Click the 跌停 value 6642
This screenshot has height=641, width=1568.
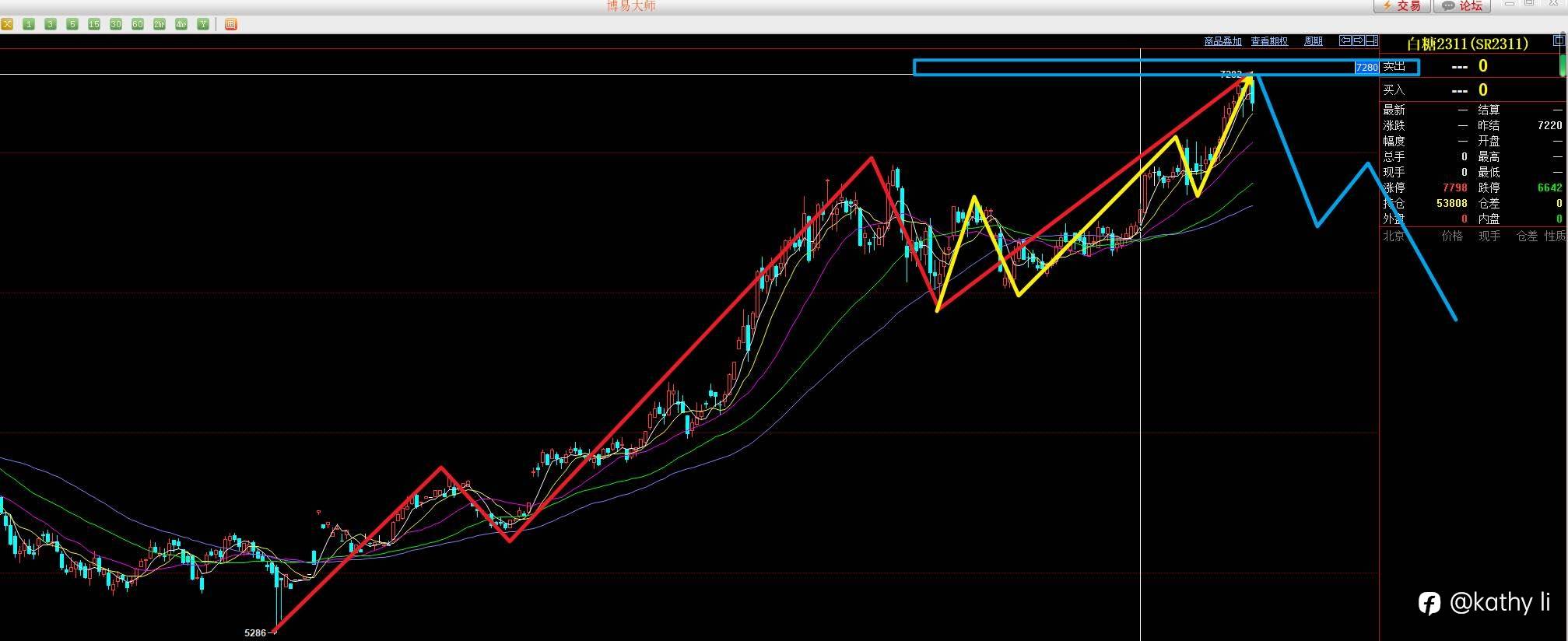coord(1549,187)
